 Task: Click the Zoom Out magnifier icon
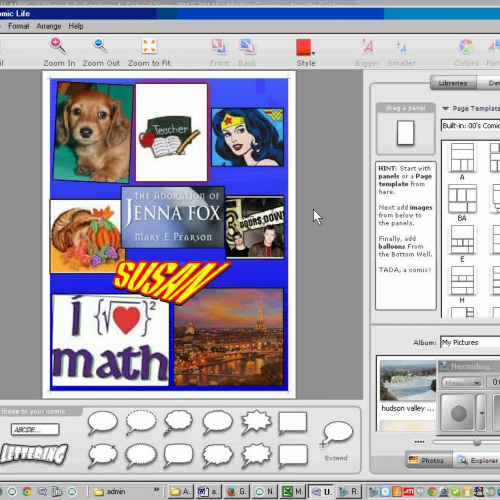point(100,46)
